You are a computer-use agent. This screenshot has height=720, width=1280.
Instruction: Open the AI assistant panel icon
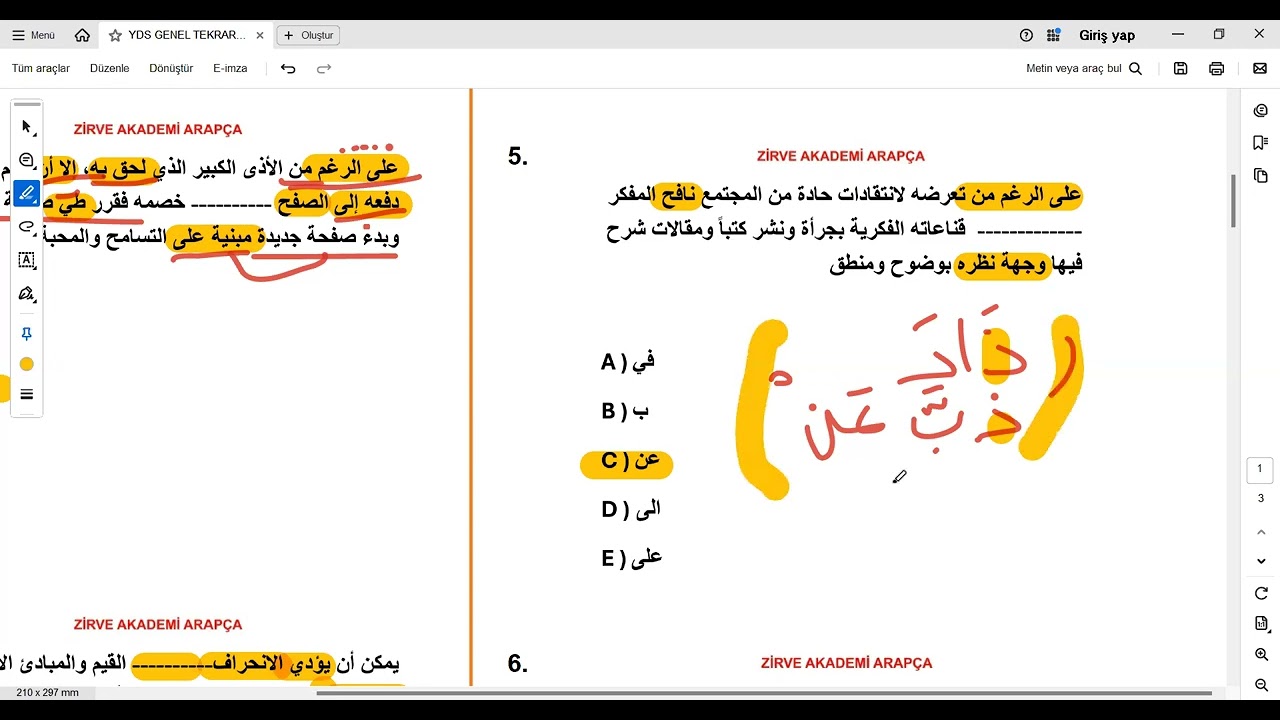point(1261,111)
